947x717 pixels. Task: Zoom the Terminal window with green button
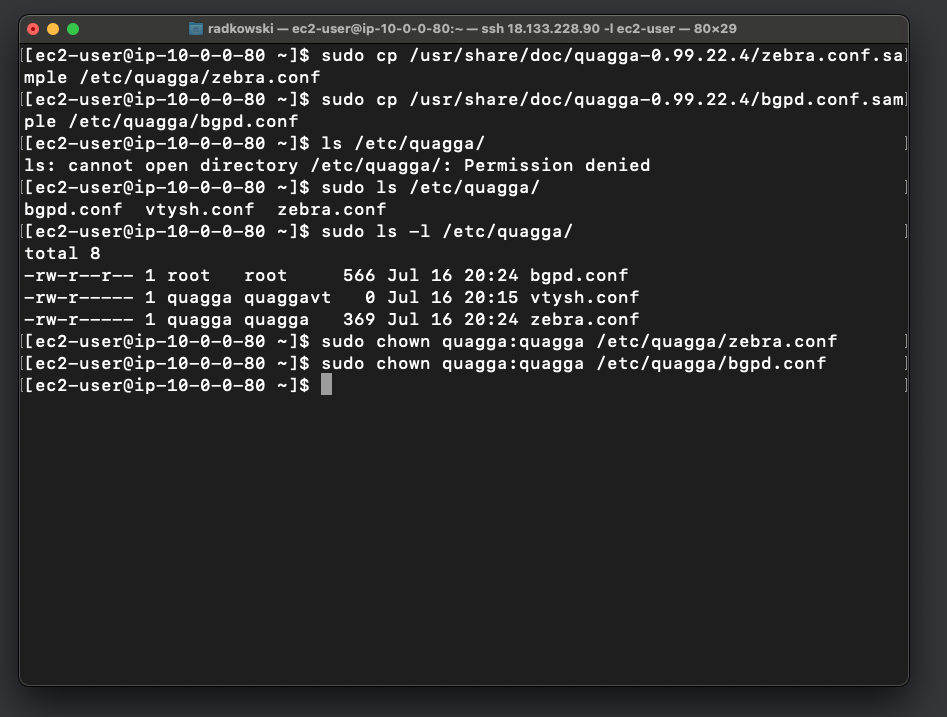pos(73,29)
